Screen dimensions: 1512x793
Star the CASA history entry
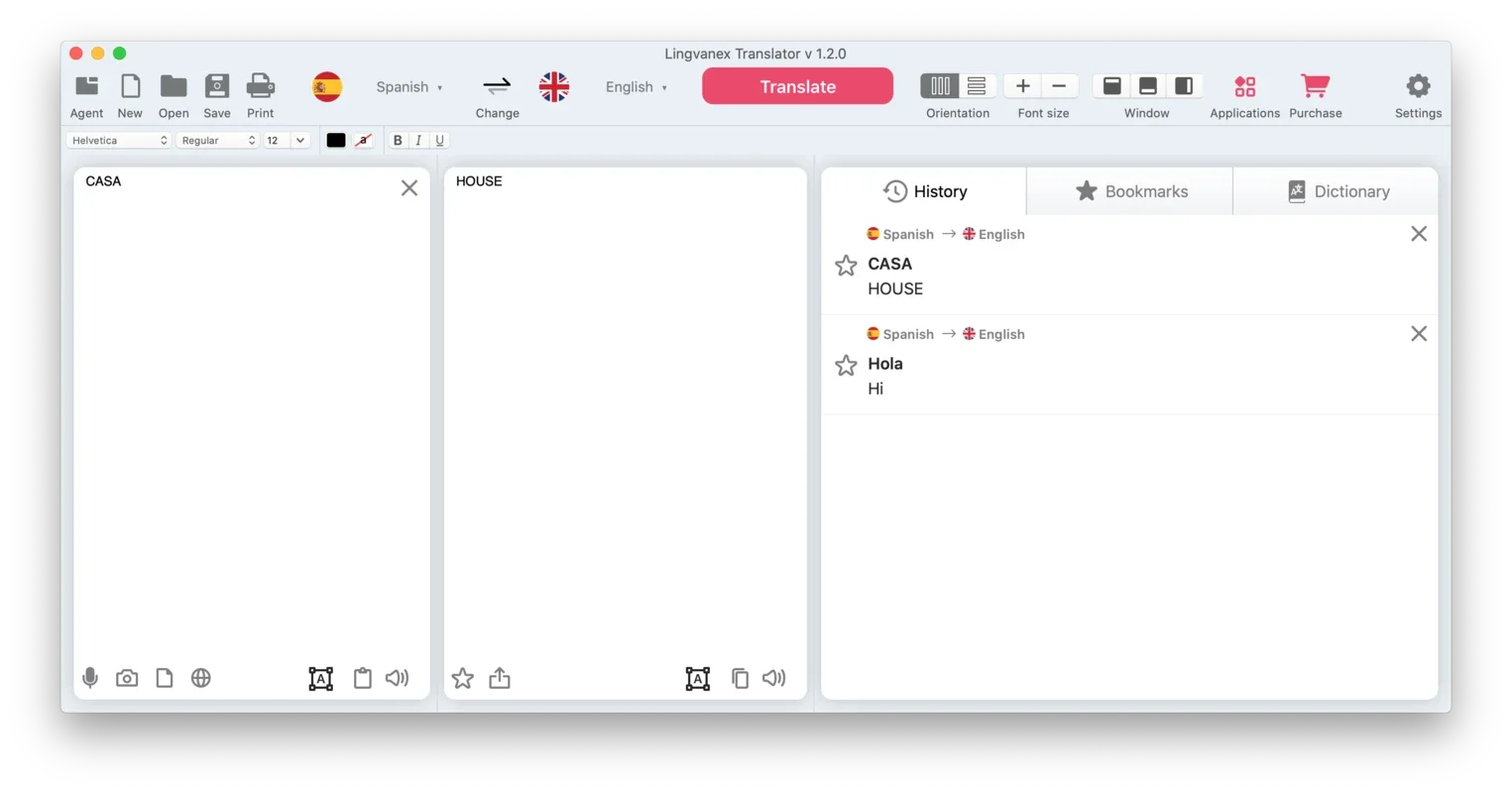point(846,266)
